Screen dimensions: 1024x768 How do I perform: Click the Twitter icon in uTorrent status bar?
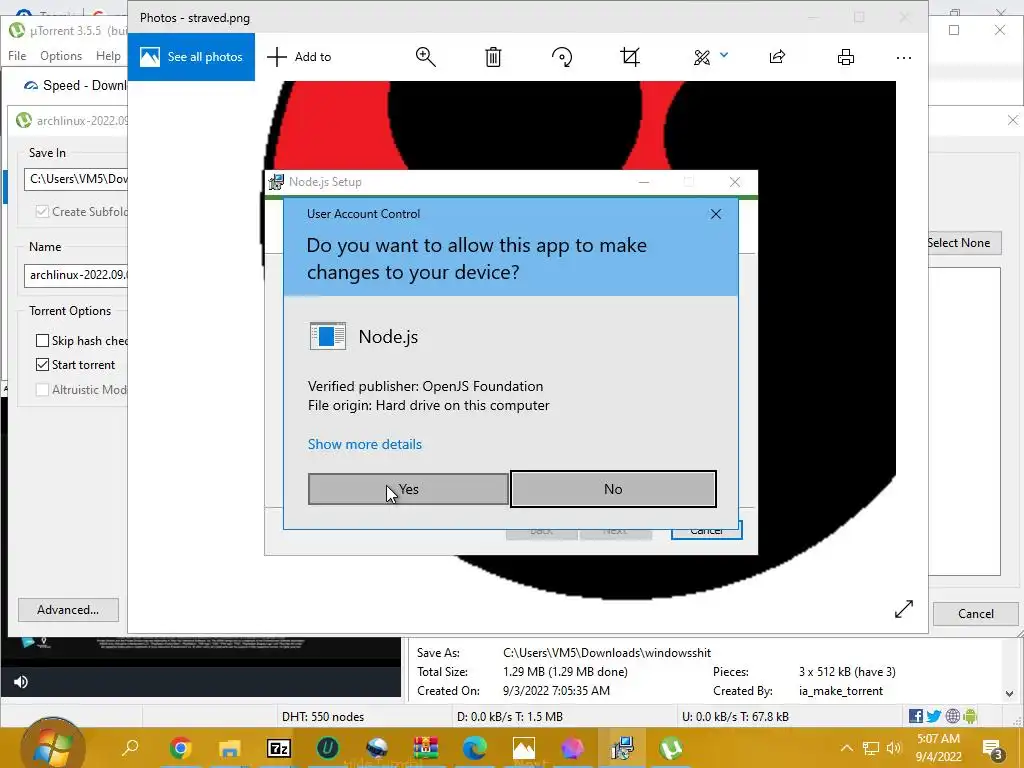pyautogui.click(x=934, y=716)
